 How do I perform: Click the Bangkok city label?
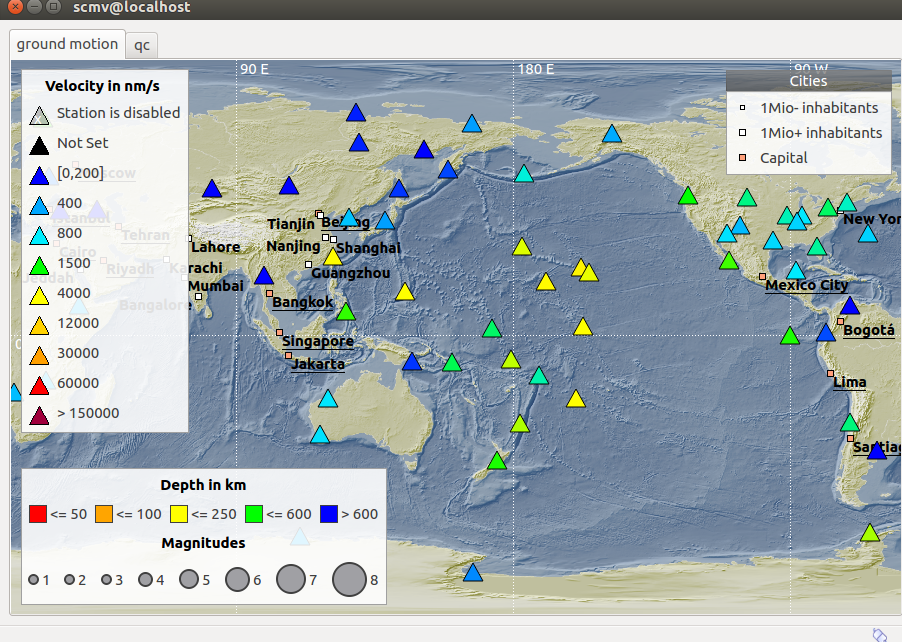(303, 303)
